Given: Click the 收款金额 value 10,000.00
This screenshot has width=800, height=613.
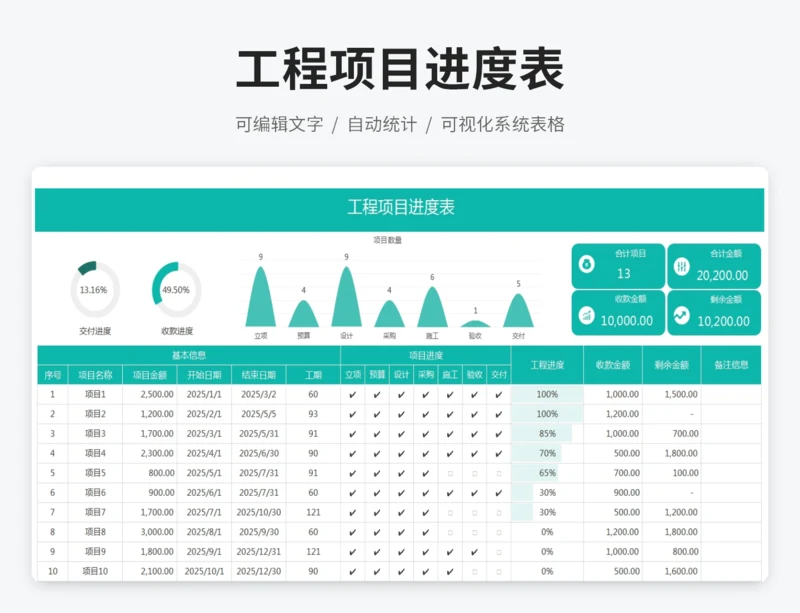Looking at the screenshot, I should pos(627,321).
